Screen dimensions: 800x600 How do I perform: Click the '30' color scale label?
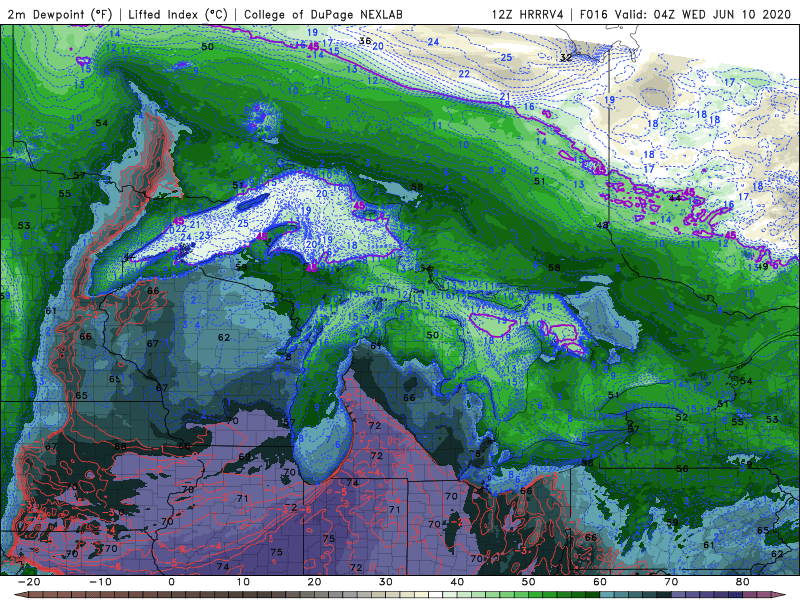click(x=386, y=582)
